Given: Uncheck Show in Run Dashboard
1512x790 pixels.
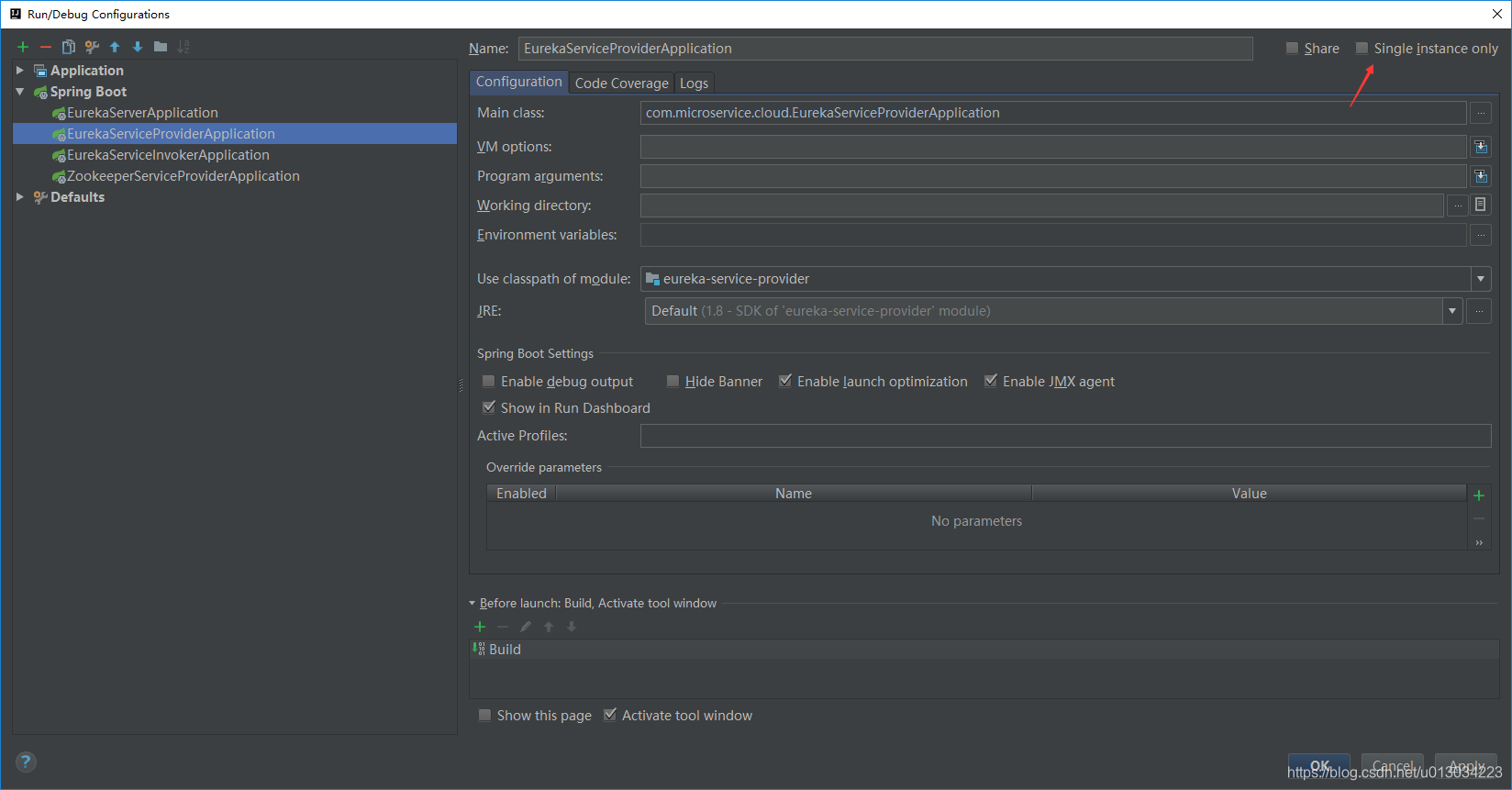Looking at the screenshot, I should pos(489,407).
